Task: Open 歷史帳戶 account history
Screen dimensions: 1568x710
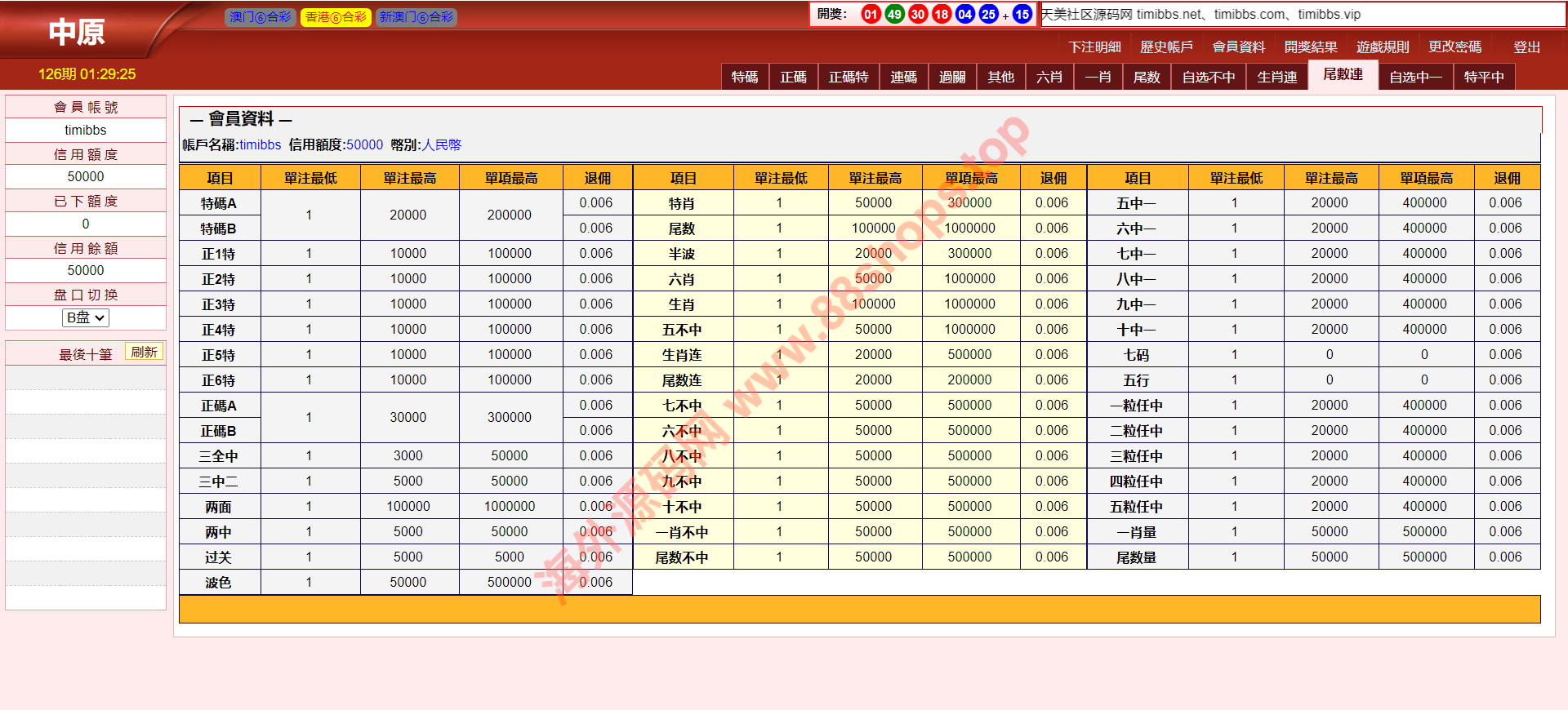Action: pyautogui.click(x=1166, y=47)
